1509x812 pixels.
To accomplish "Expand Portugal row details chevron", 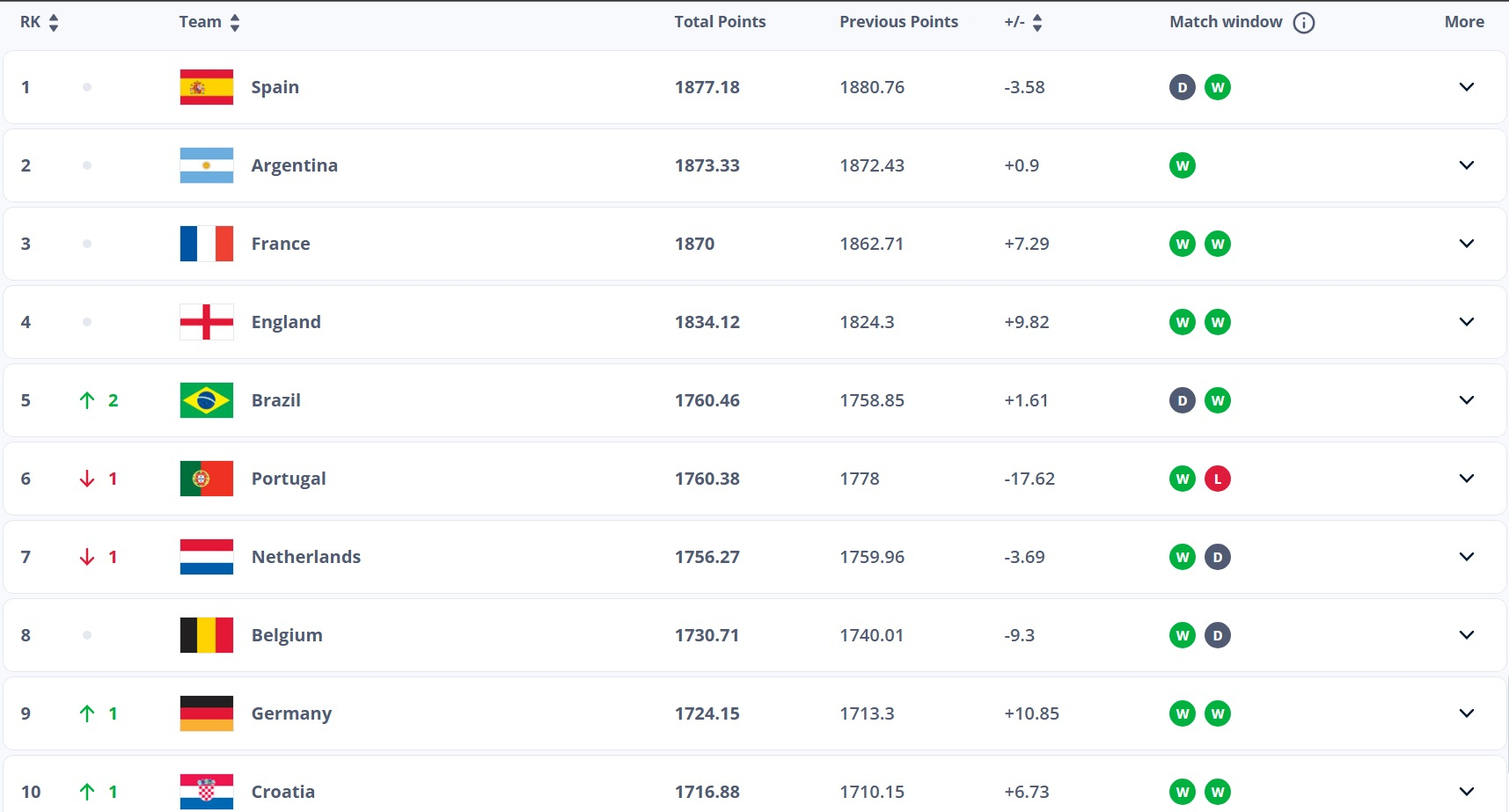I will (1467, 479).
